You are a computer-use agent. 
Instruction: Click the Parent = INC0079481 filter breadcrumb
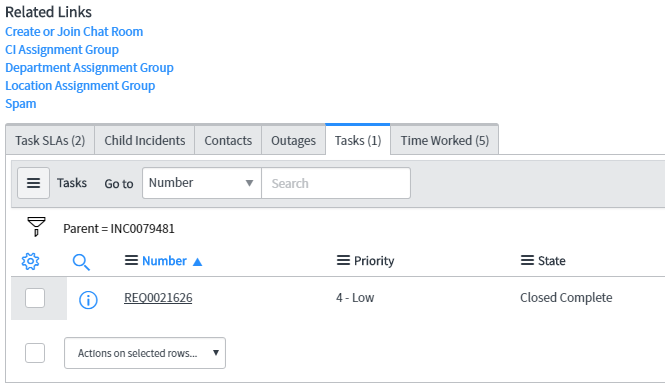pos(119,229)
